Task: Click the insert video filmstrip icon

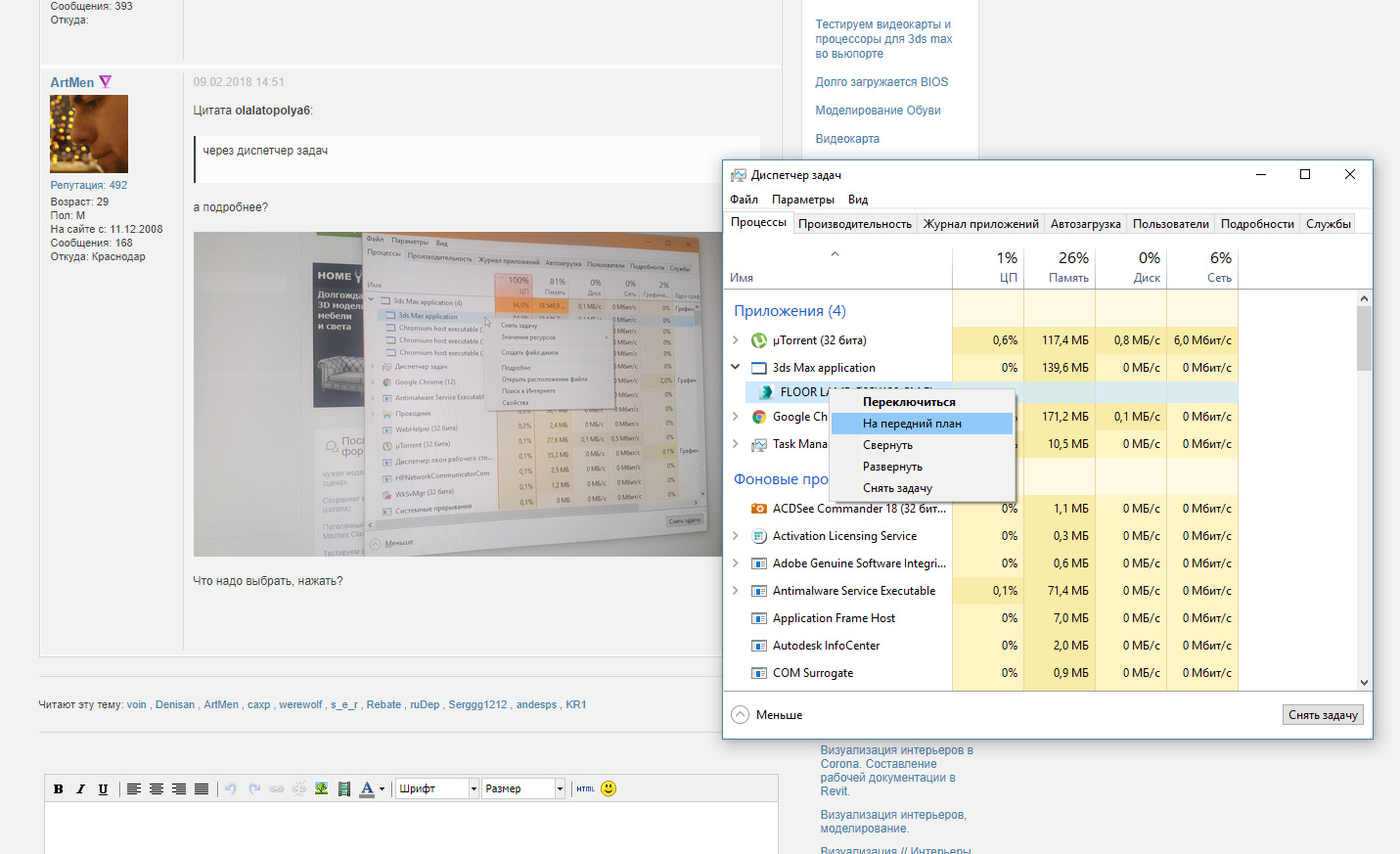Action: [344, 788]
